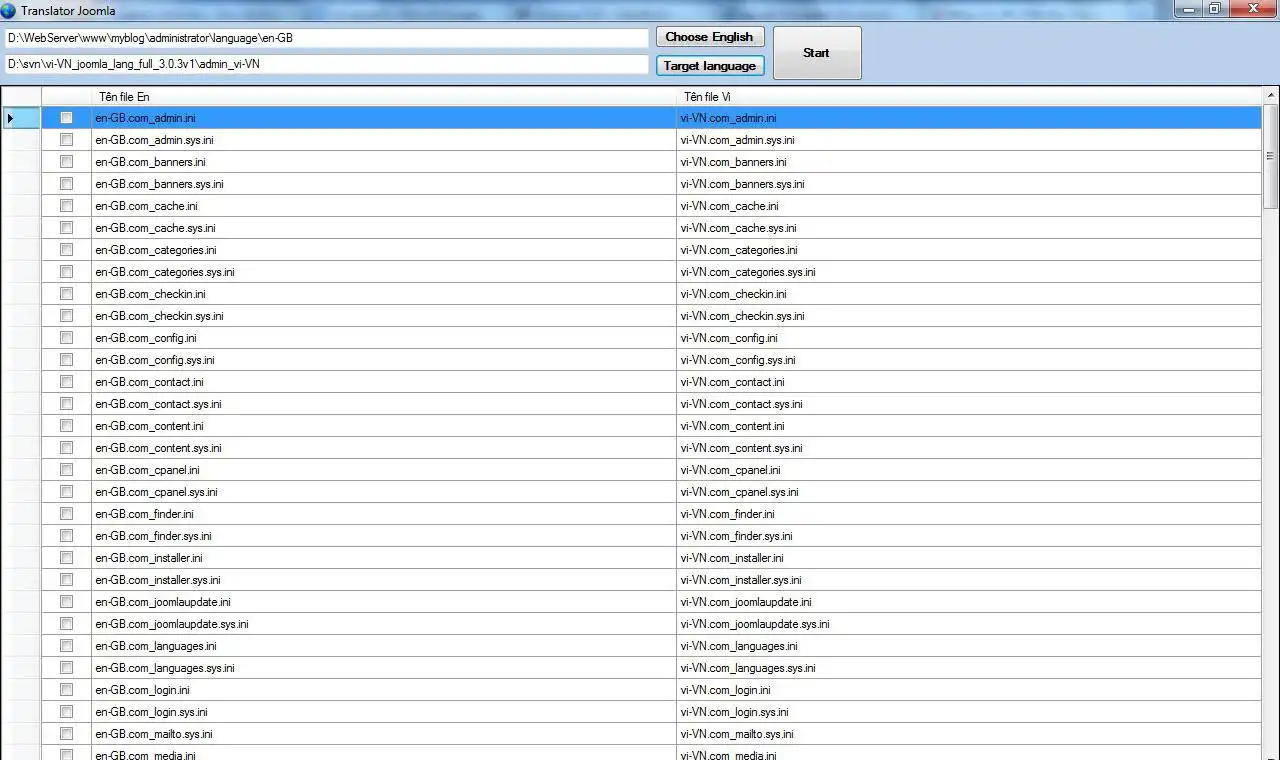Select the en-GB.com_joomlaupdate.sys.ini cell
Screen dimensions: 1280x760
click(384, 624)
